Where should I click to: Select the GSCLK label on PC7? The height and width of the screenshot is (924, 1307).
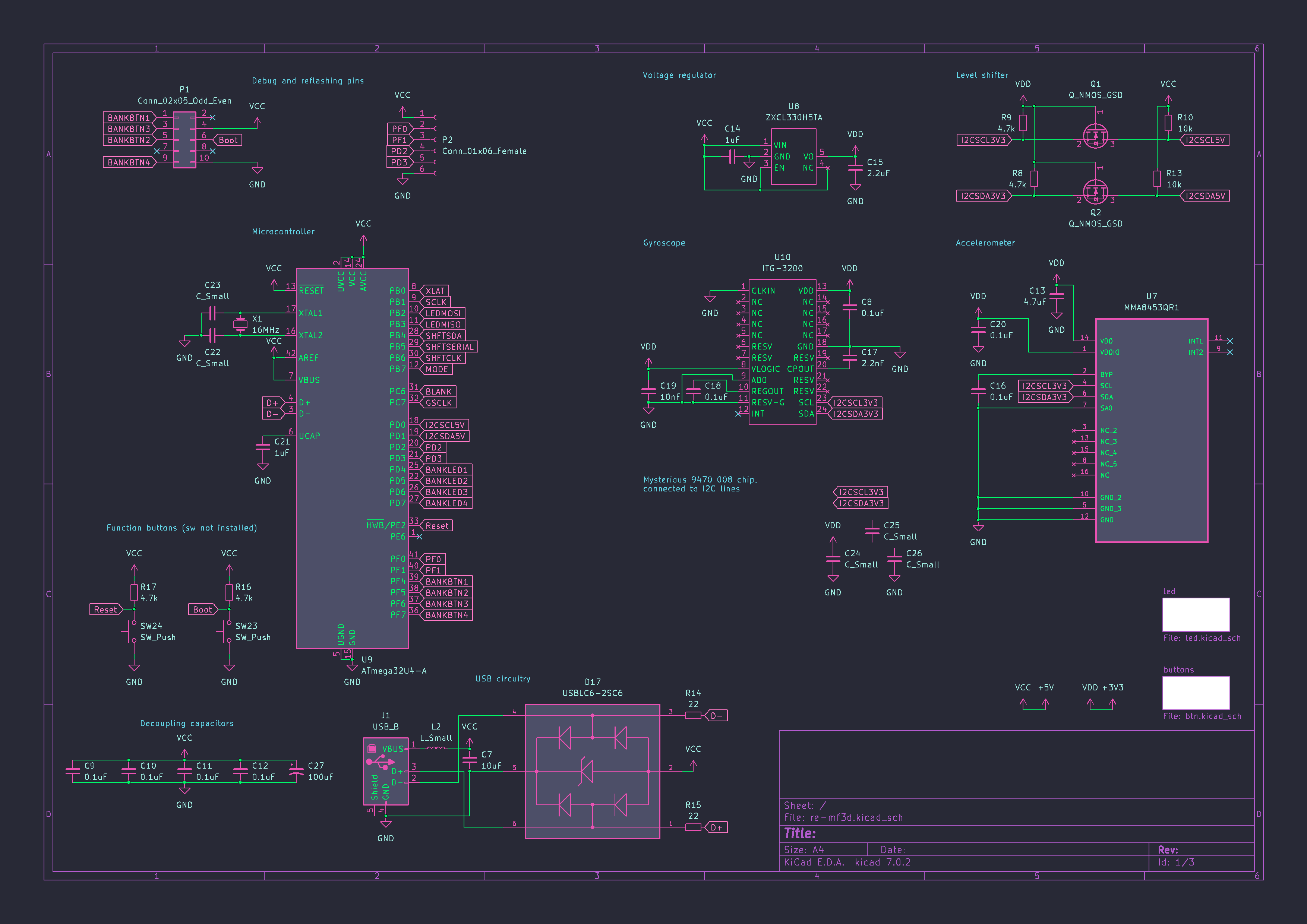point(438,402)
